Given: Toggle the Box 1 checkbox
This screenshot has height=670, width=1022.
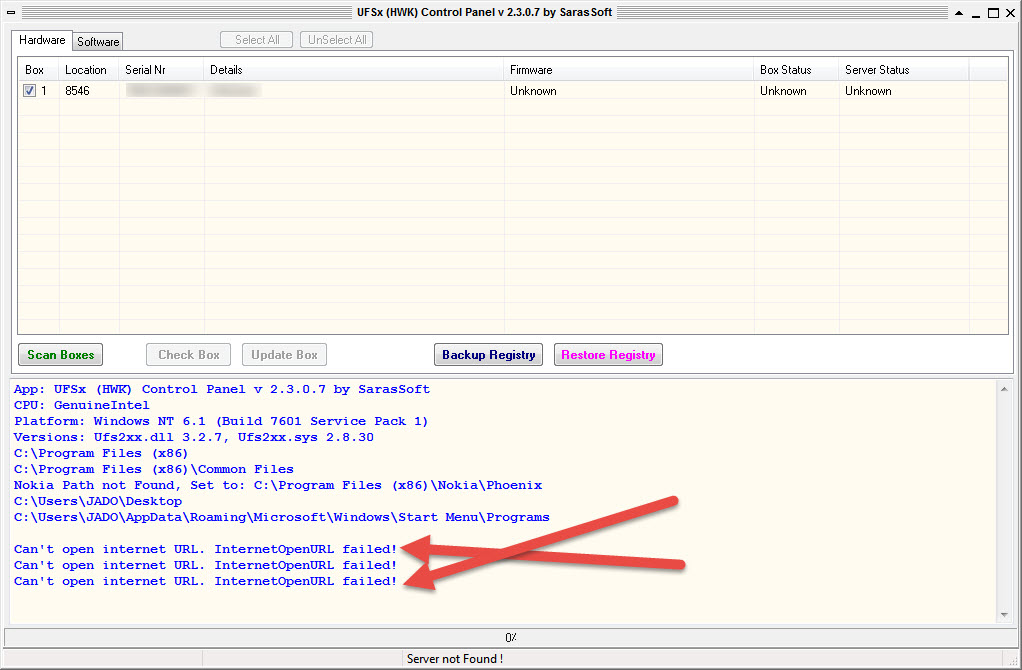Looking at the screenshot, I should point(29,91).
